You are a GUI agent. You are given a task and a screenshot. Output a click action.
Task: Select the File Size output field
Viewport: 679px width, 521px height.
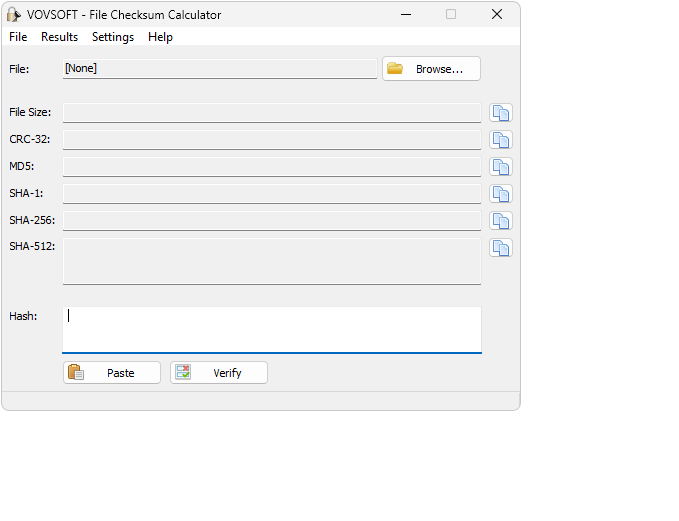272,113
